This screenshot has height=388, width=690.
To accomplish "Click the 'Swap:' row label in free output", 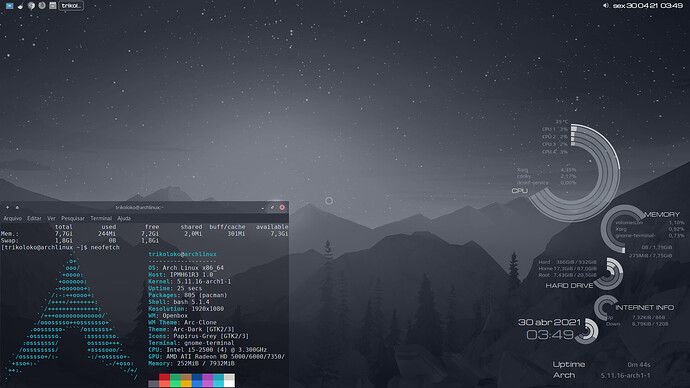I will 10,241.
